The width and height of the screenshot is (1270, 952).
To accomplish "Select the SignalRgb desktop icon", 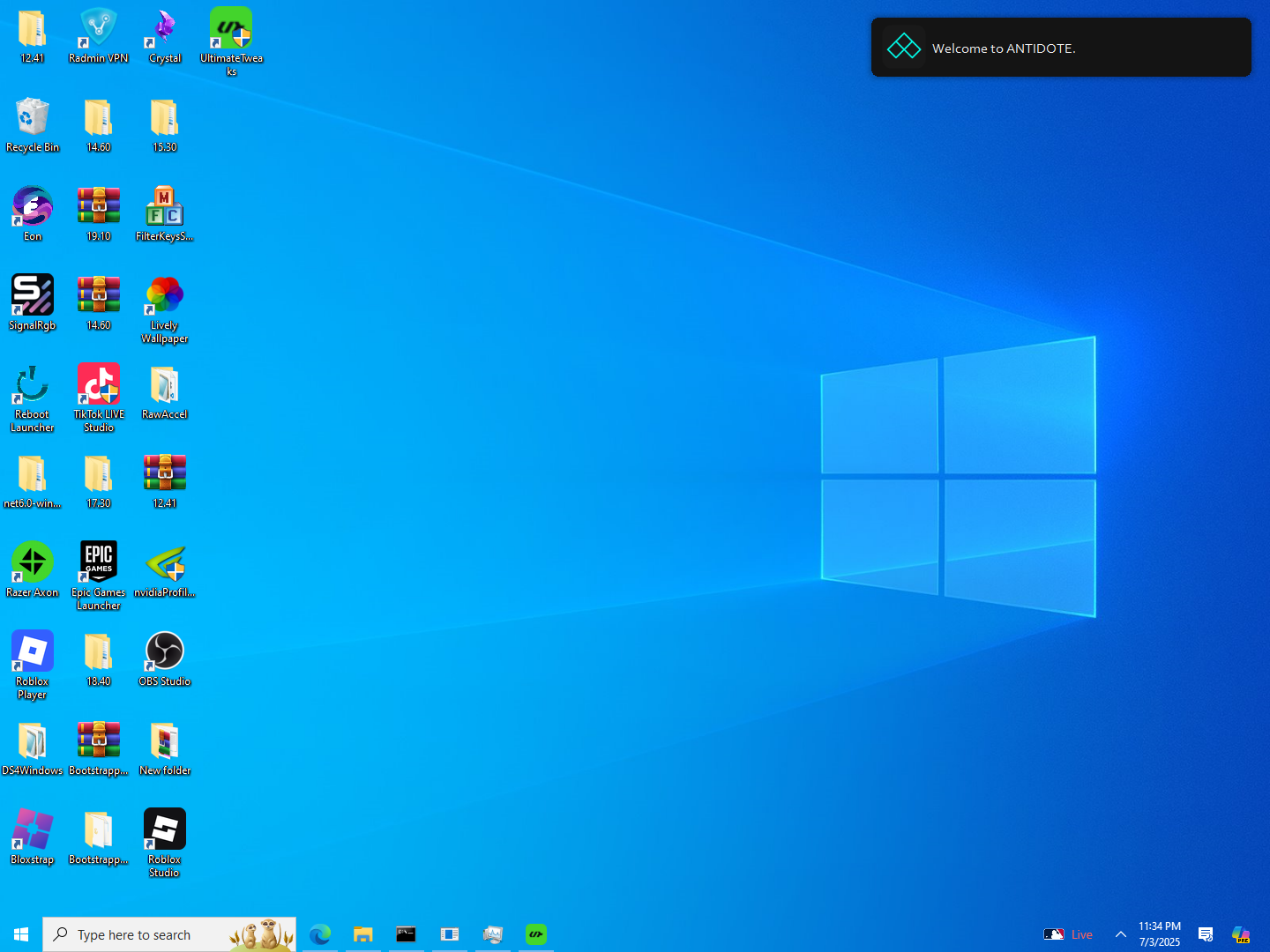I will click(33, 296).
